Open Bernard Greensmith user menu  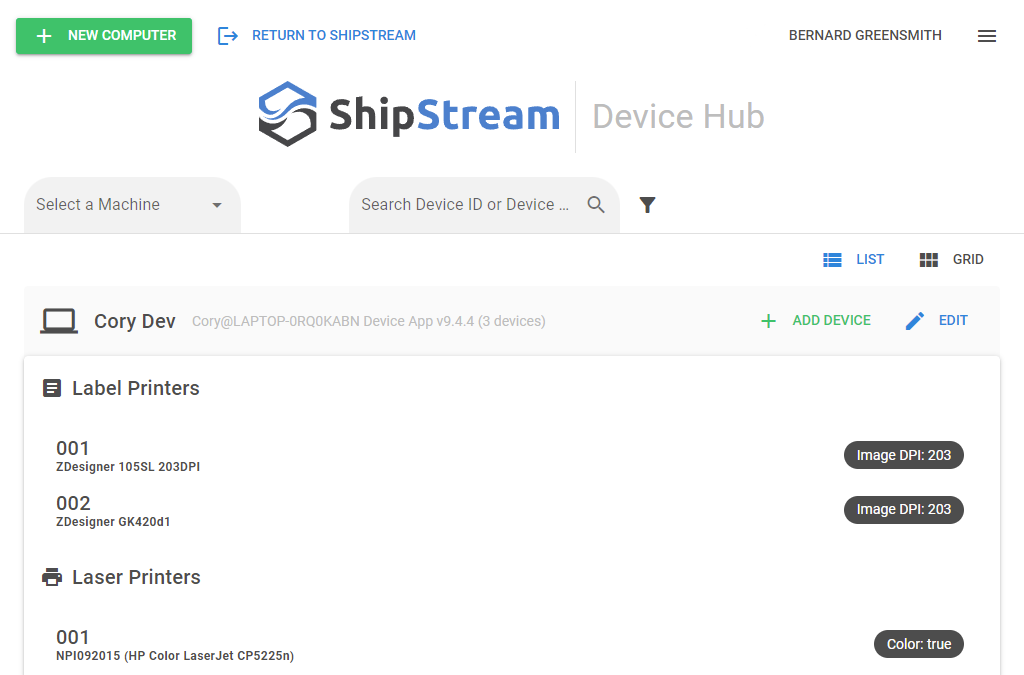tap(865, 36)
